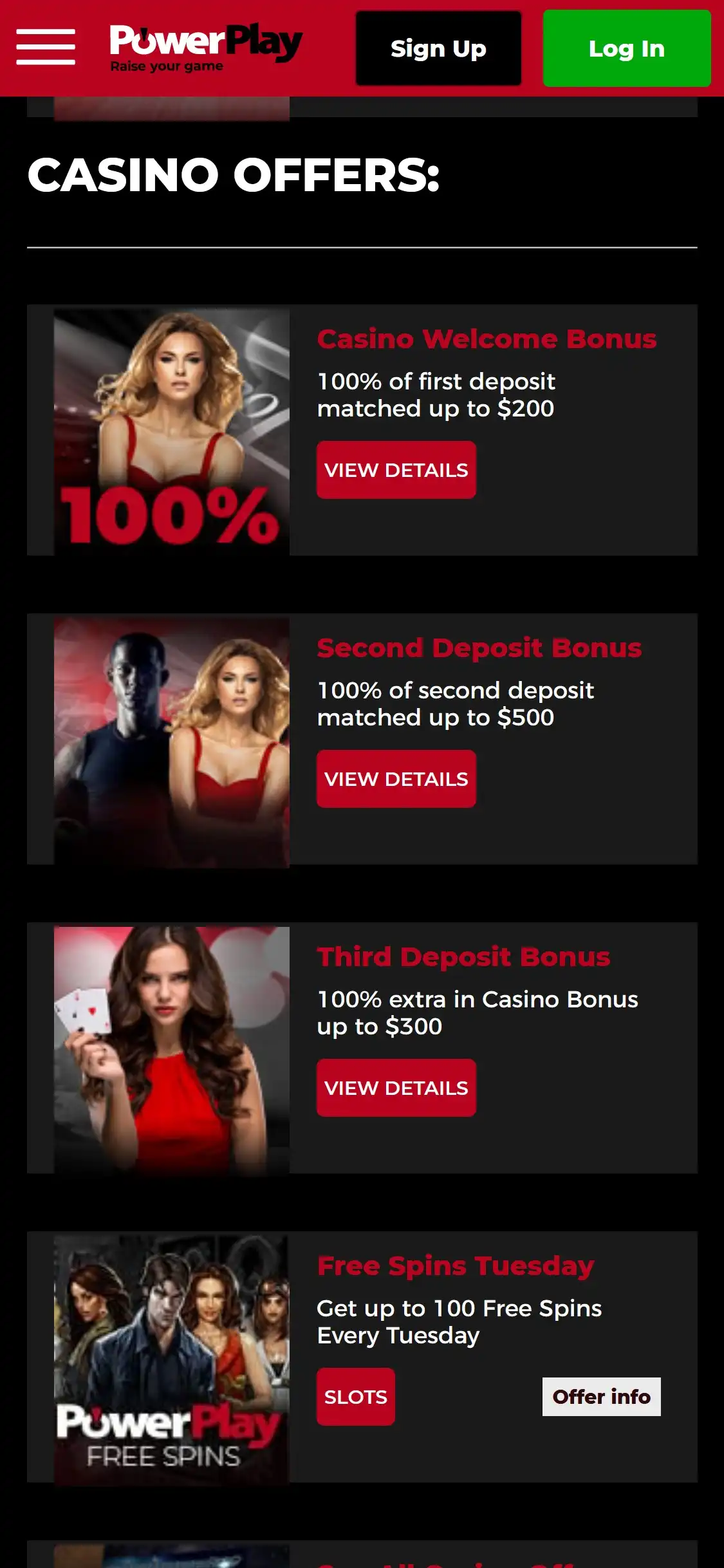Screen dimensions: 724x1568
Task: Select the PowerPlay Free Spins image
Action: click(x=172, y=1358)
